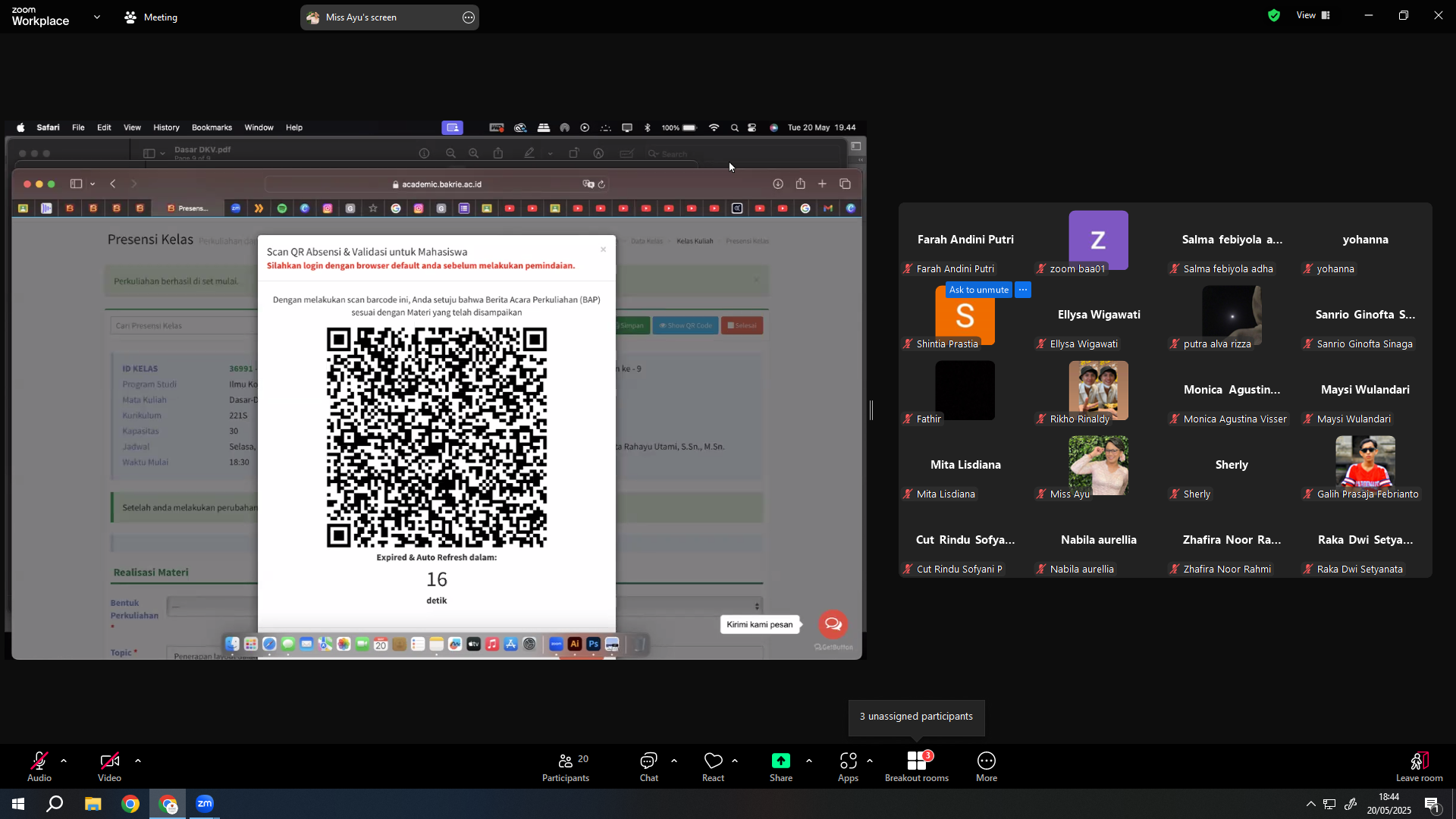The height and width of the screenshot is (819, 1456).
Task: Expand the Zoom Workplace dropdown arrow
Action: pyautogui.click(x=97, y=17)
